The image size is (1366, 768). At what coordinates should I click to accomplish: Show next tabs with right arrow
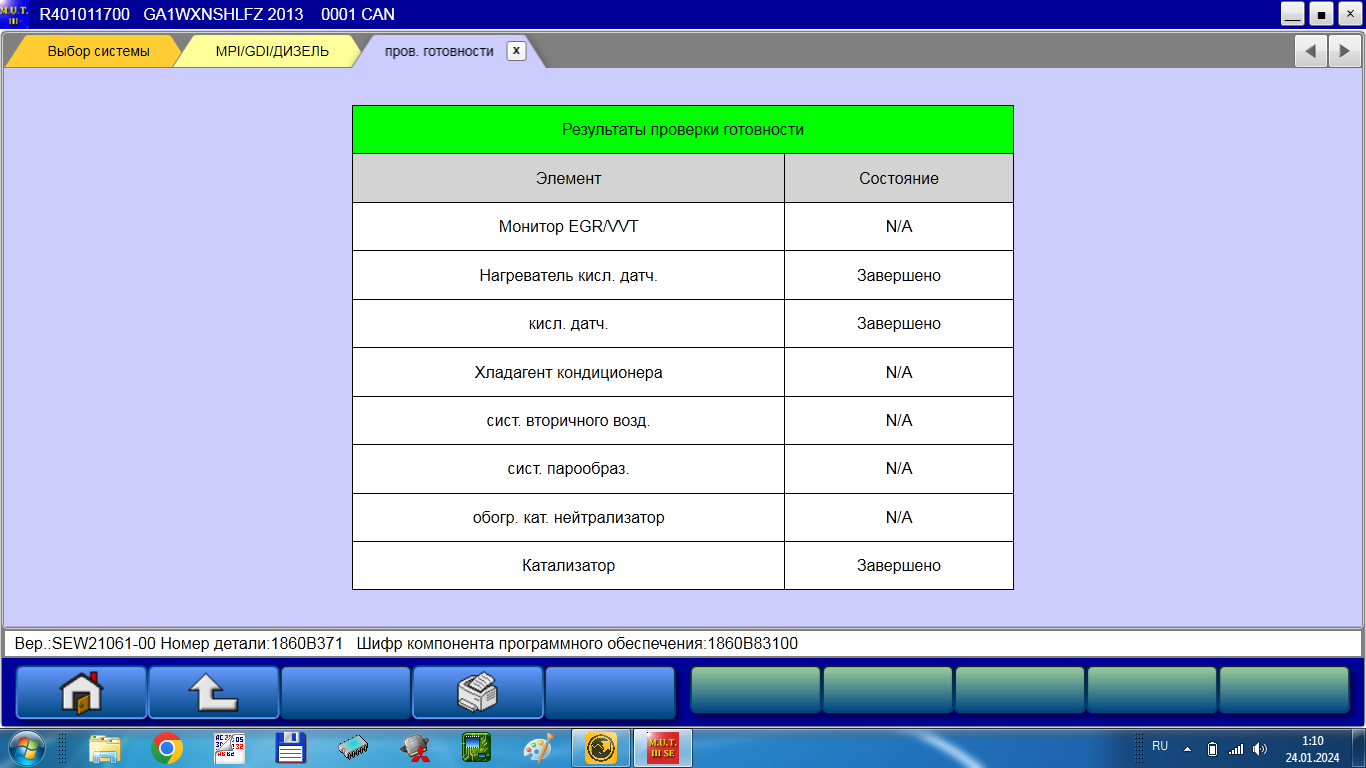tap(1344, 51)
